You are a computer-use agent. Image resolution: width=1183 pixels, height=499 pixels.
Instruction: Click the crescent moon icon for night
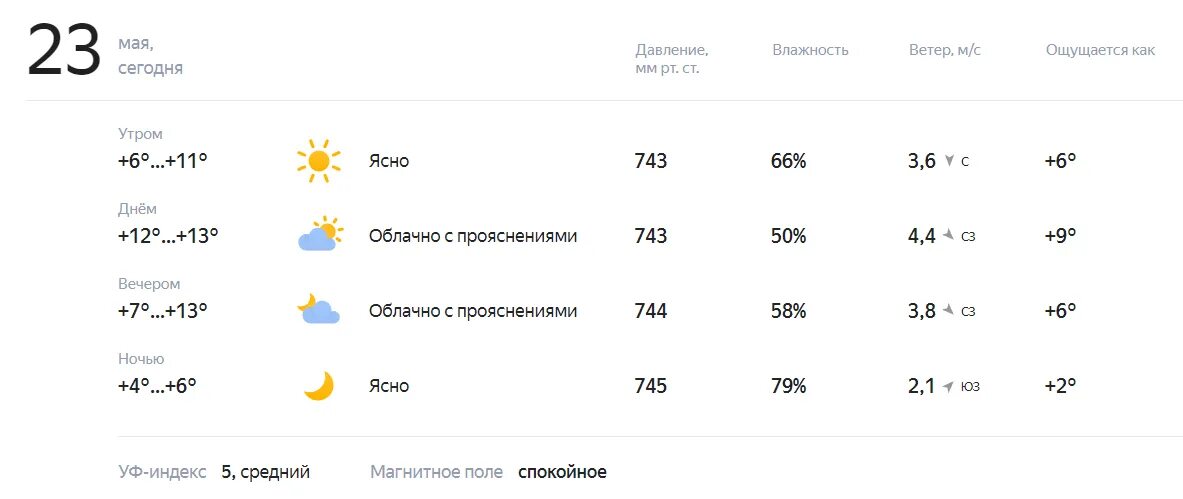click(x=318, y=386)
